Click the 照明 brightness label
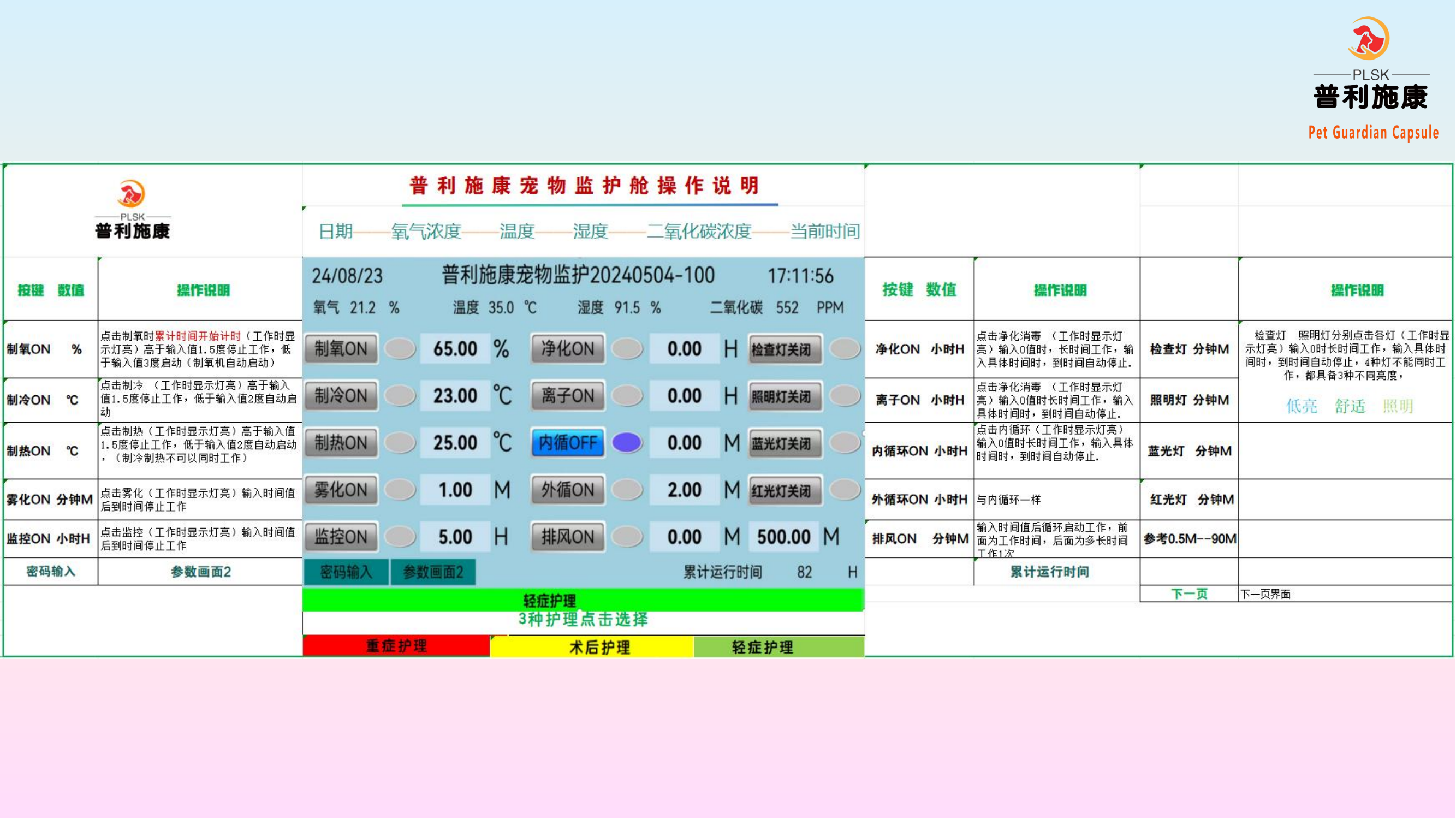The image size is (1456, 819). pyautogui.click(x=1398, y=406)
